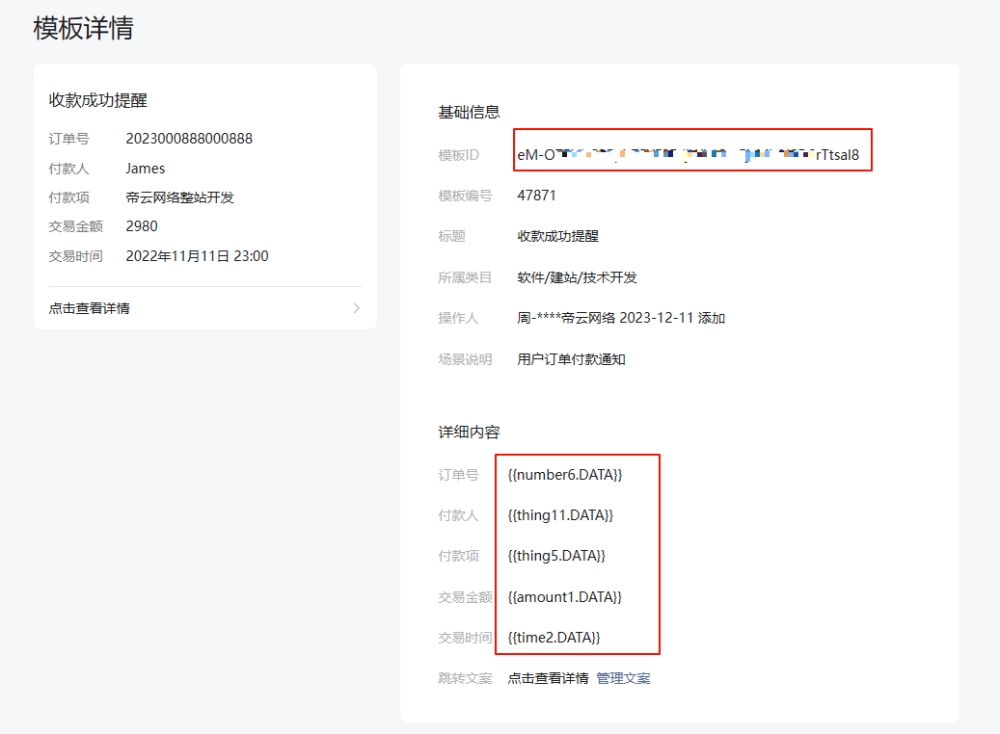The image size is (1000, 734).
Task: Select the scene description 用户订单付款通知
Action: point(571,359)
